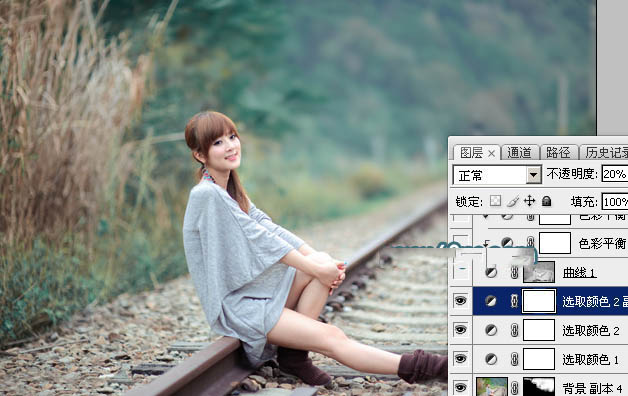The width and height of the screenshot is (628, 396).
Task: Click the 选取颜色 1 mask link icon
Action: click(x=515, y=359)
